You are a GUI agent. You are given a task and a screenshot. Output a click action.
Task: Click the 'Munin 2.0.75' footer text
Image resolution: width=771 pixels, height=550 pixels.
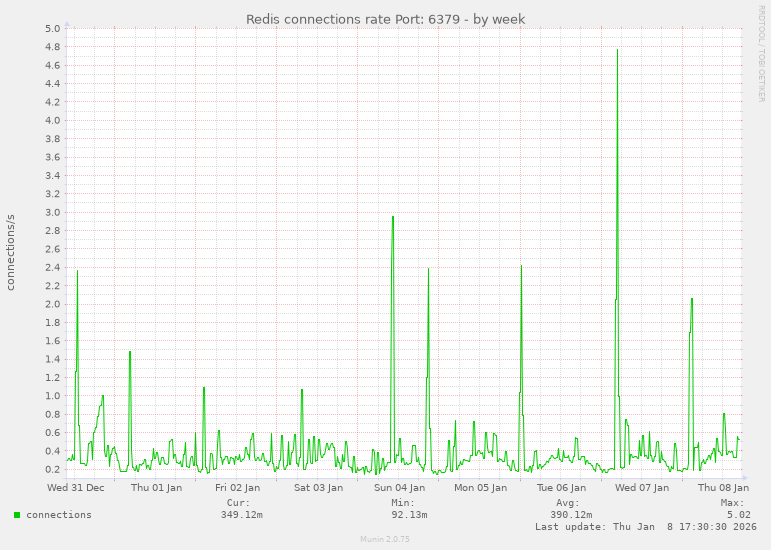point(385,539)
